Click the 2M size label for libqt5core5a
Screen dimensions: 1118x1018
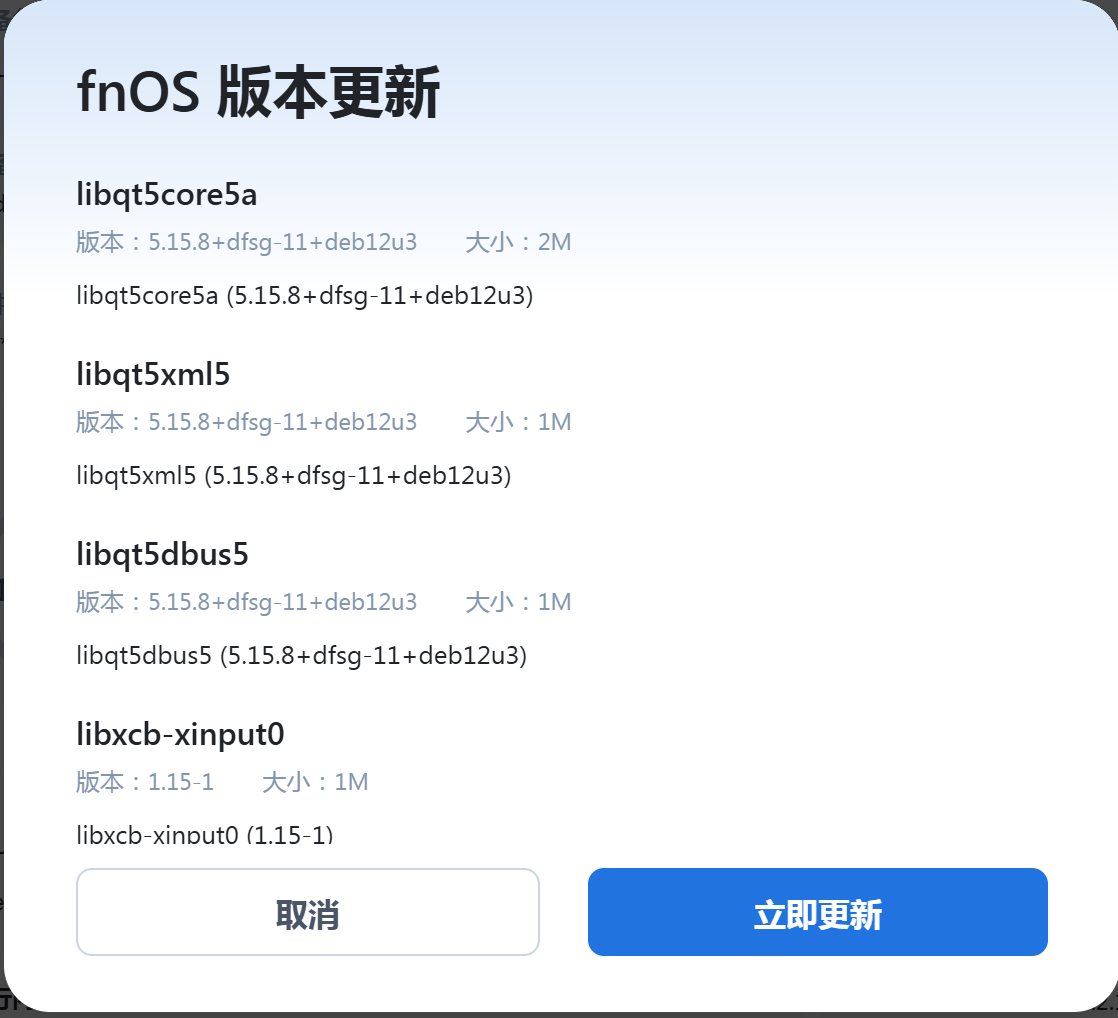518,242
